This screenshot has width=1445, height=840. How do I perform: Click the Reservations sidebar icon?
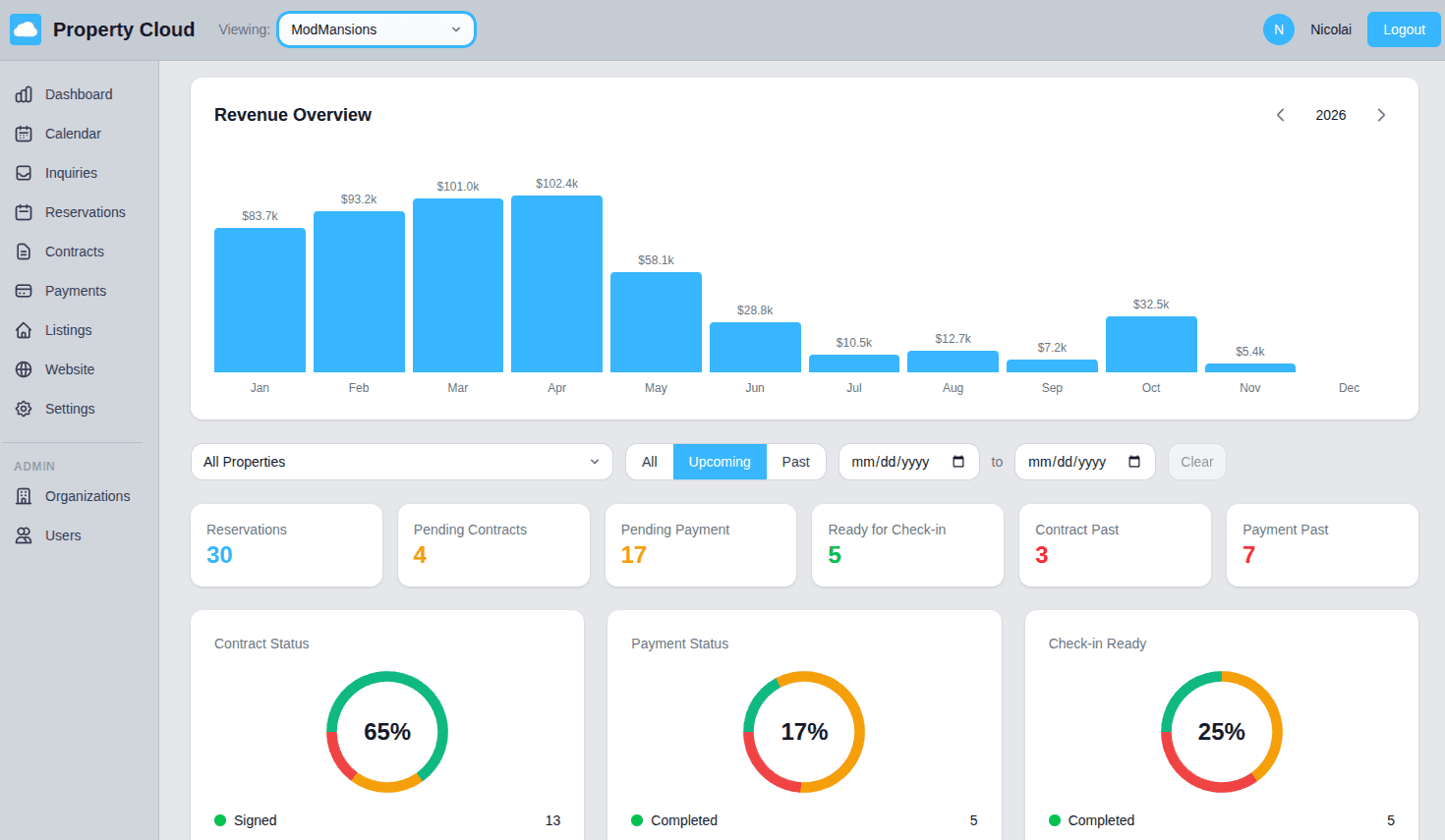(24, 212)
